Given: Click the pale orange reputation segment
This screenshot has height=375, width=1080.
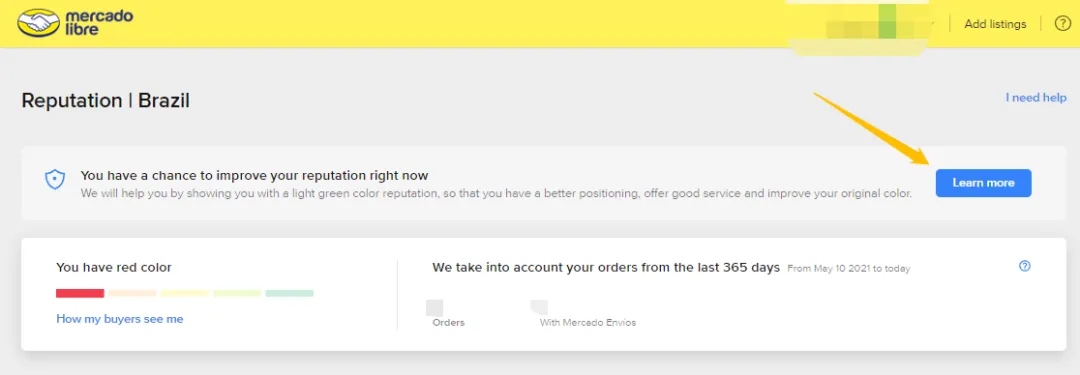Looking at the screenshot, I should point(132,293).
